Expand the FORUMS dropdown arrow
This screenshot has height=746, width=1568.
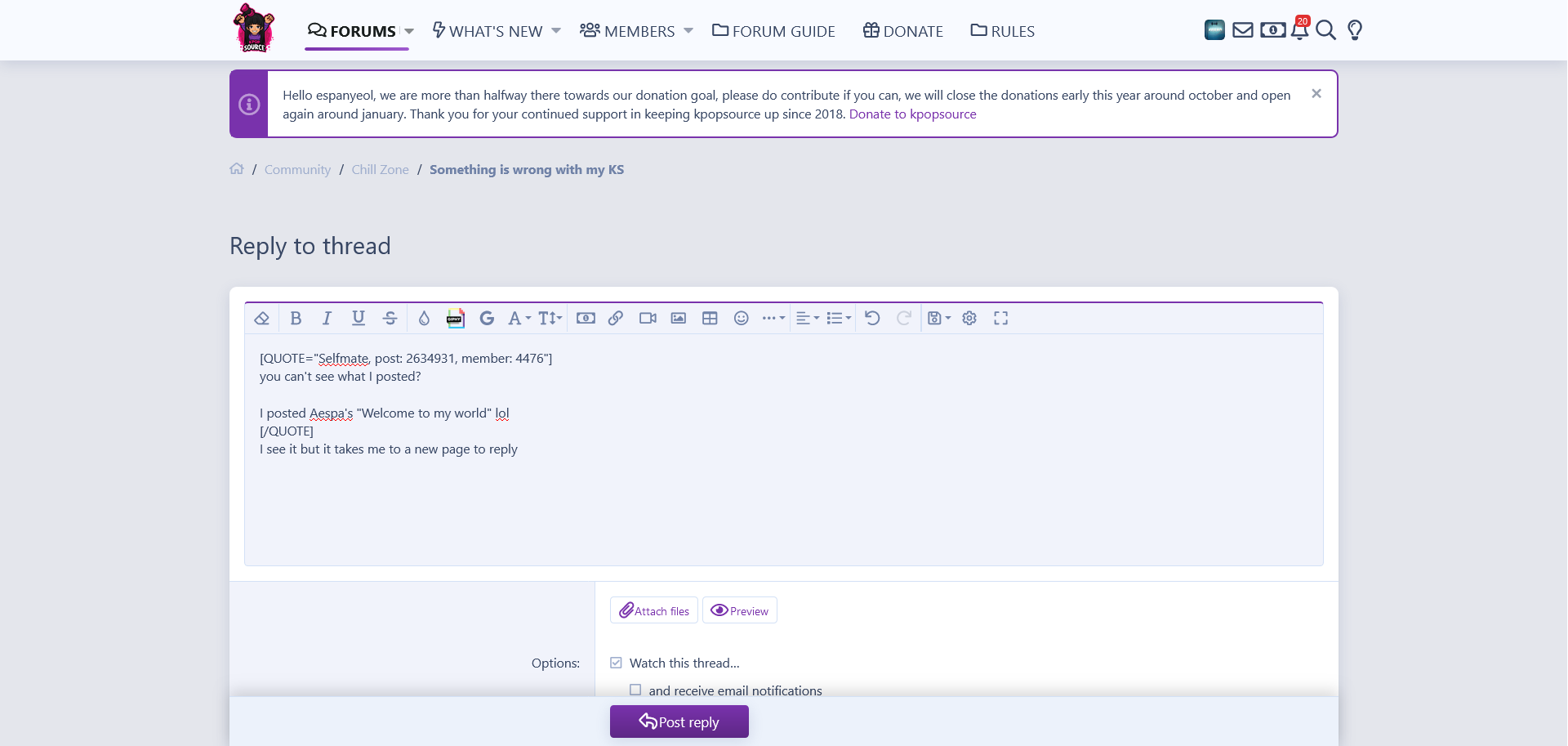(409, 31)
